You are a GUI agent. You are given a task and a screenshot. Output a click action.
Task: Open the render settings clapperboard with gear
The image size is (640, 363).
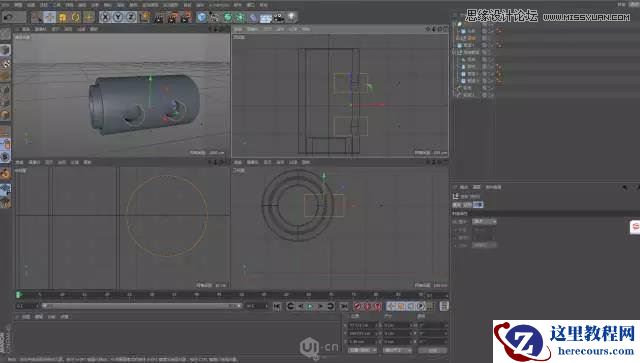(186, 17)
